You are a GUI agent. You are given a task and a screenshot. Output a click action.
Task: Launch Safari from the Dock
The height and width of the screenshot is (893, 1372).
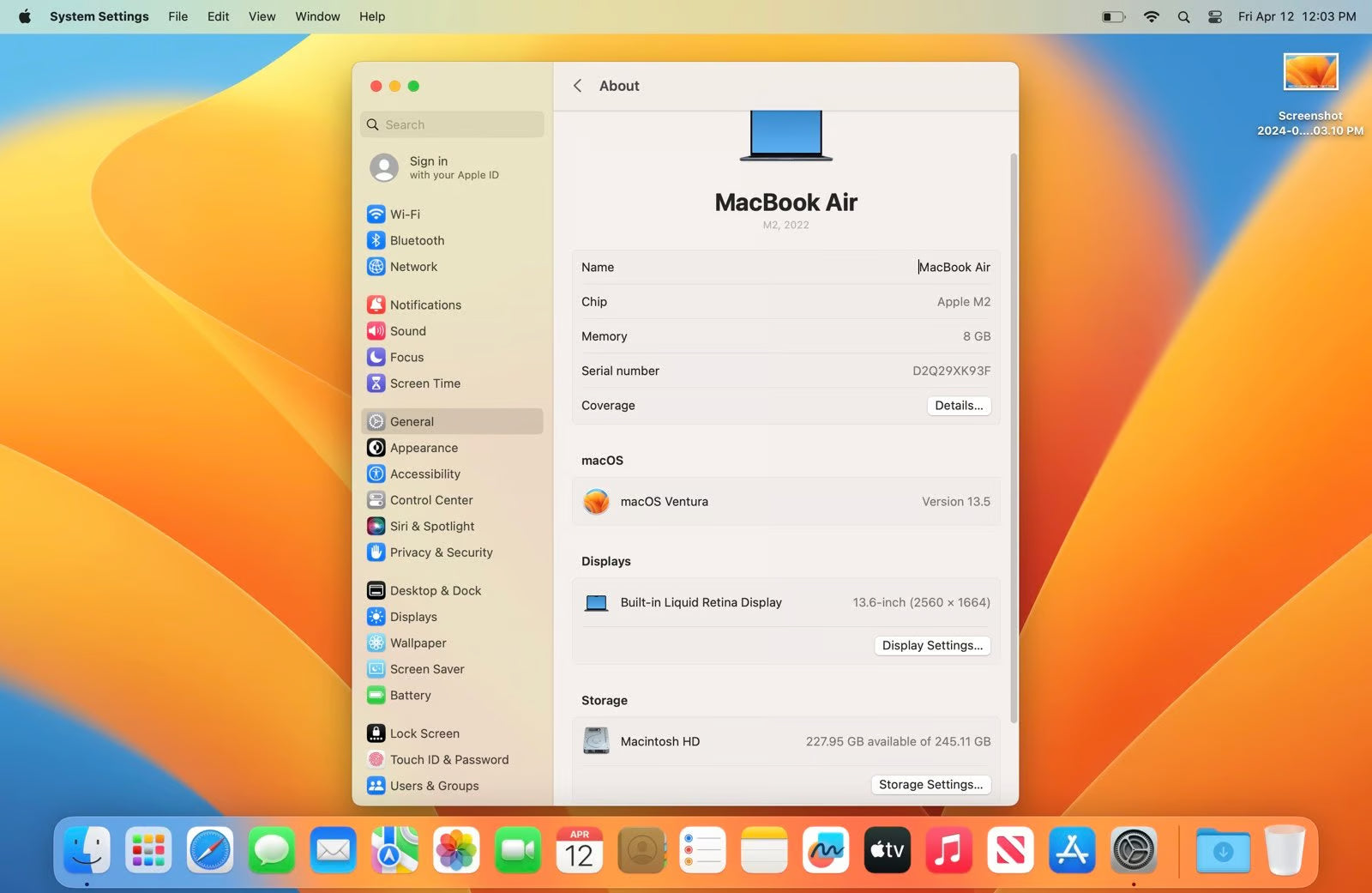coord(209,850)
